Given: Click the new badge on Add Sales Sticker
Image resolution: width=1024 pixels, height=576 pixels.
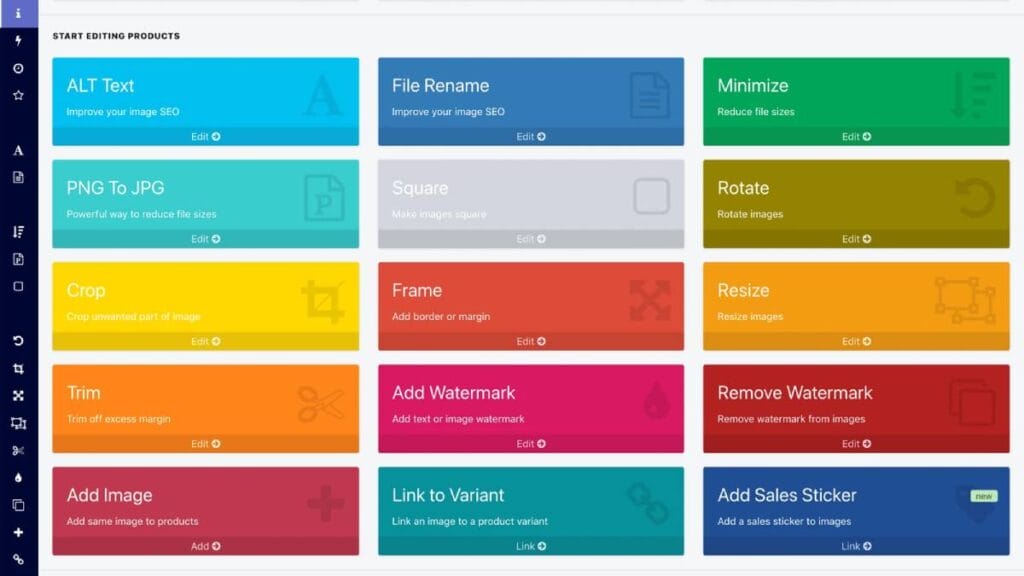Looking at the screenshot, I should pos(983,495).
